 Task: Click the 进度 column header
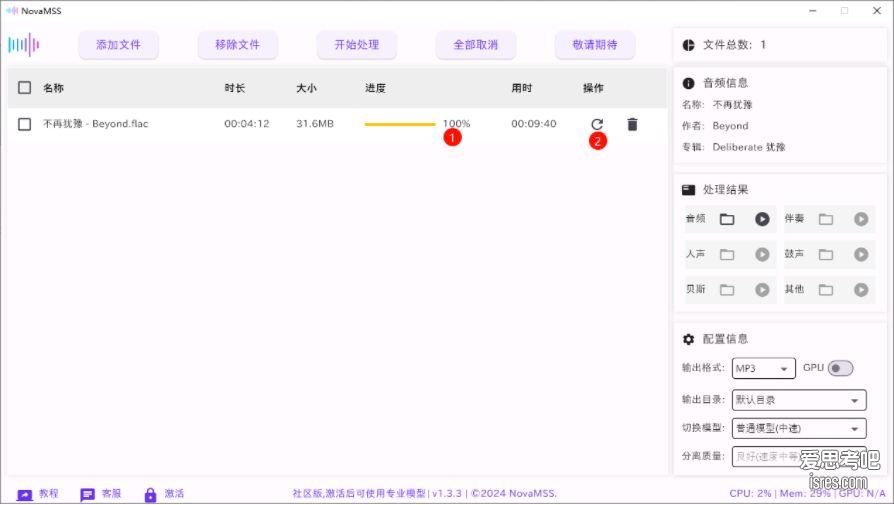click(x=375, y=88)
